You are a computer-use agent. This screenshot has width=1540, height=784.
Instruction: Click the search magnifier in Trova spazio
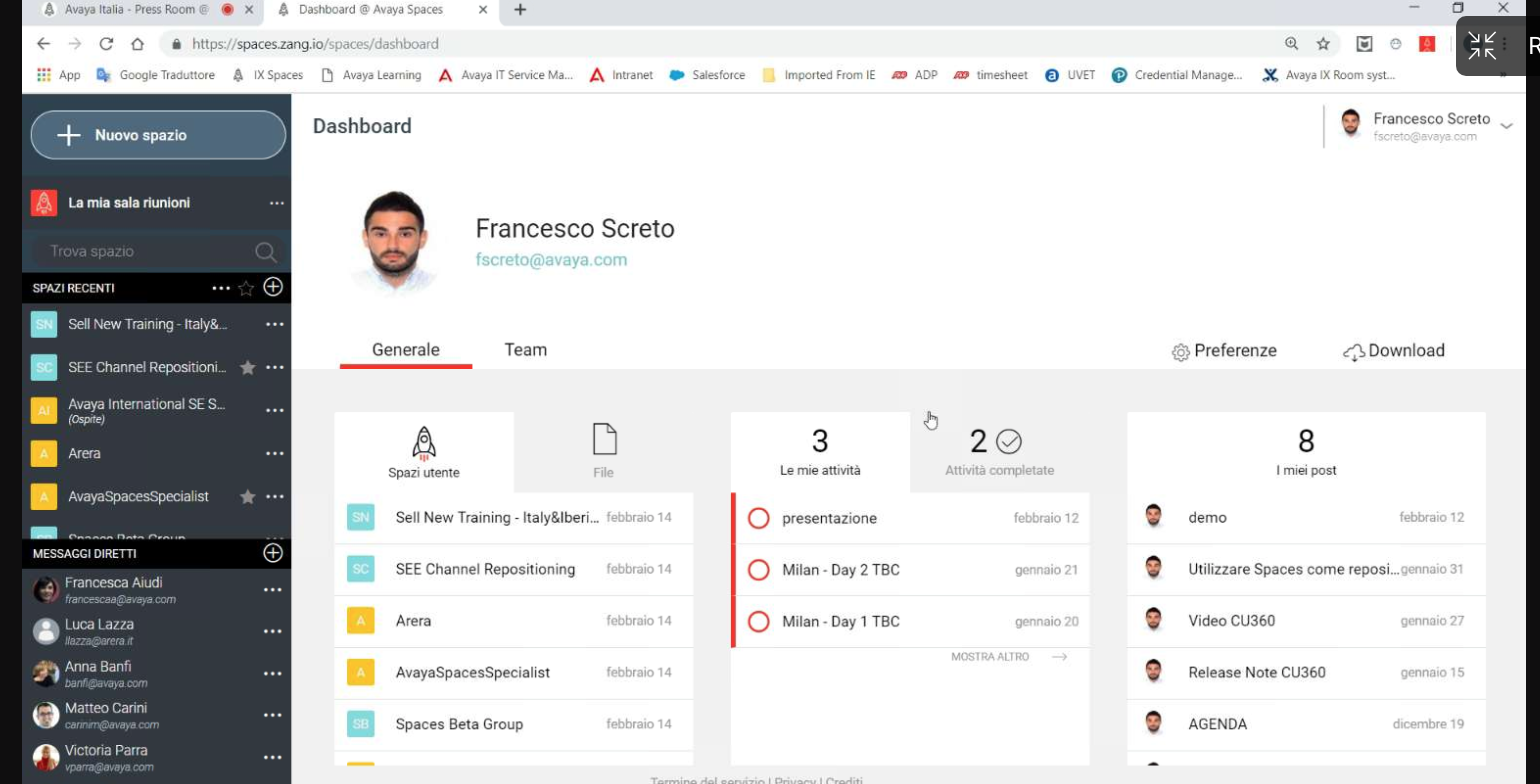coord(265,252)
